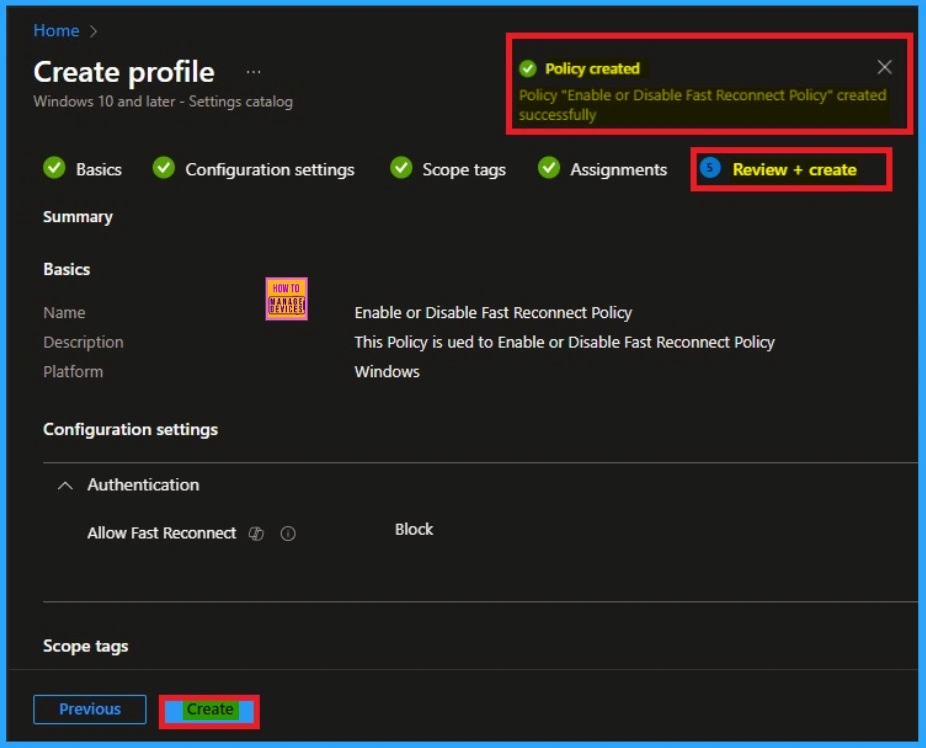Click the 'Authentication' section title
The image size is (926, 748).
tap(143, 485)
